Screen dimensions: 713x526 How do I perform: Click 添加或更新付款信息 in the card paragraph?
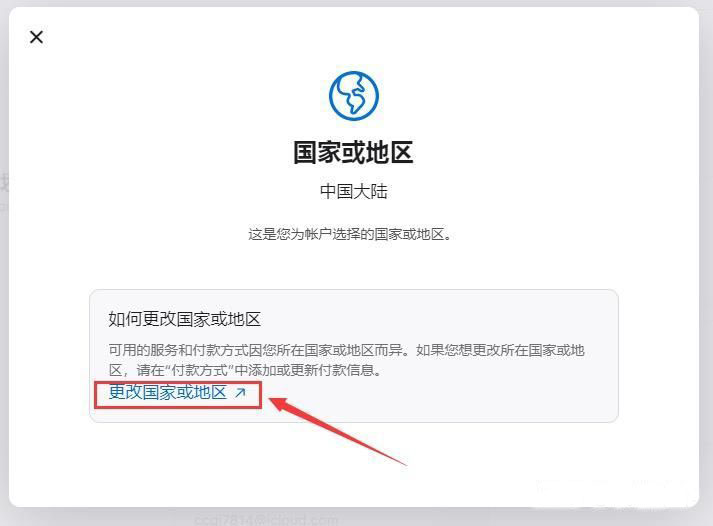pyautogui.click(x=306, y=370)
